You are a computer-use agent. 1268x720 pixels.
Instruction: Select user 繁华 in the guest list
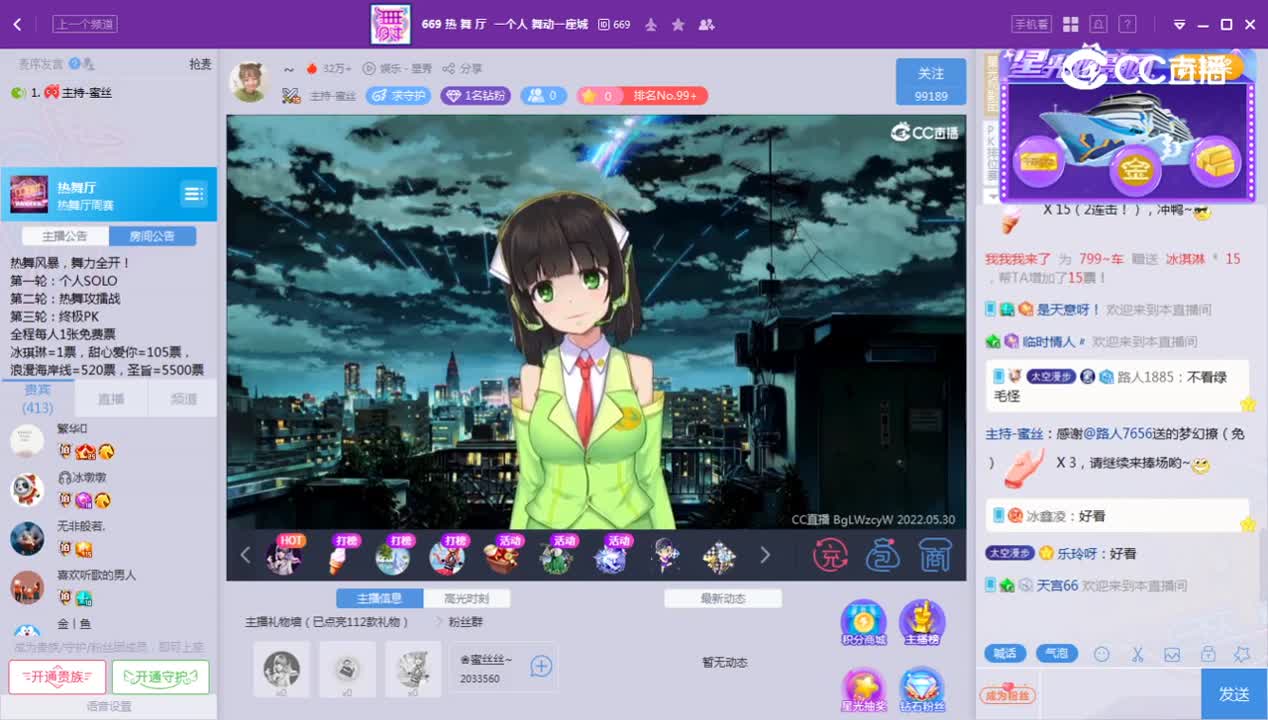click(108, 441)
